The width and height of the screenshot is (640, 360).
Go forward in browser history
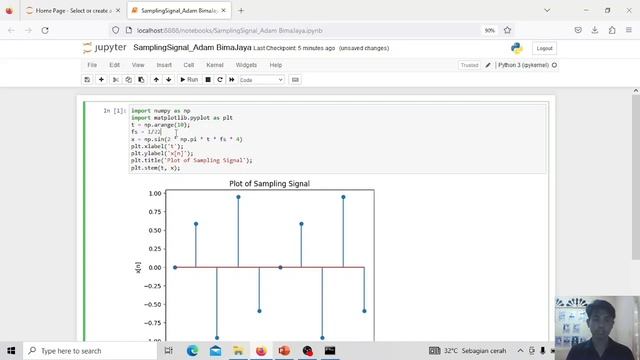point(28,30)
